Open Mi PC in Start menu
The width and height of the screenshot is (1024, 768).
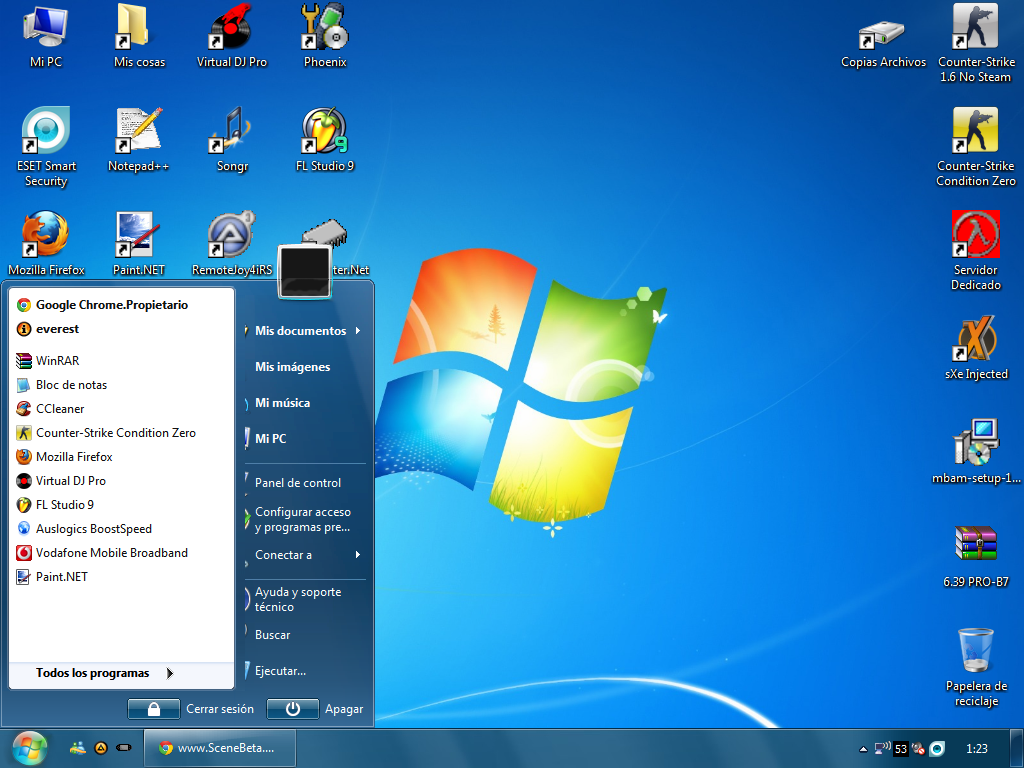coord(305,439)
